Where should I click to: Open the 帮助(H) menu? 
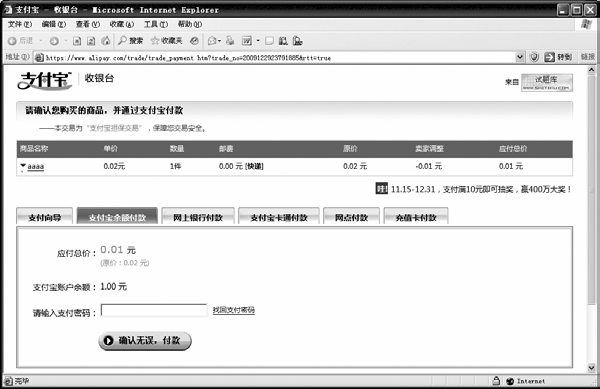[190, 24]
